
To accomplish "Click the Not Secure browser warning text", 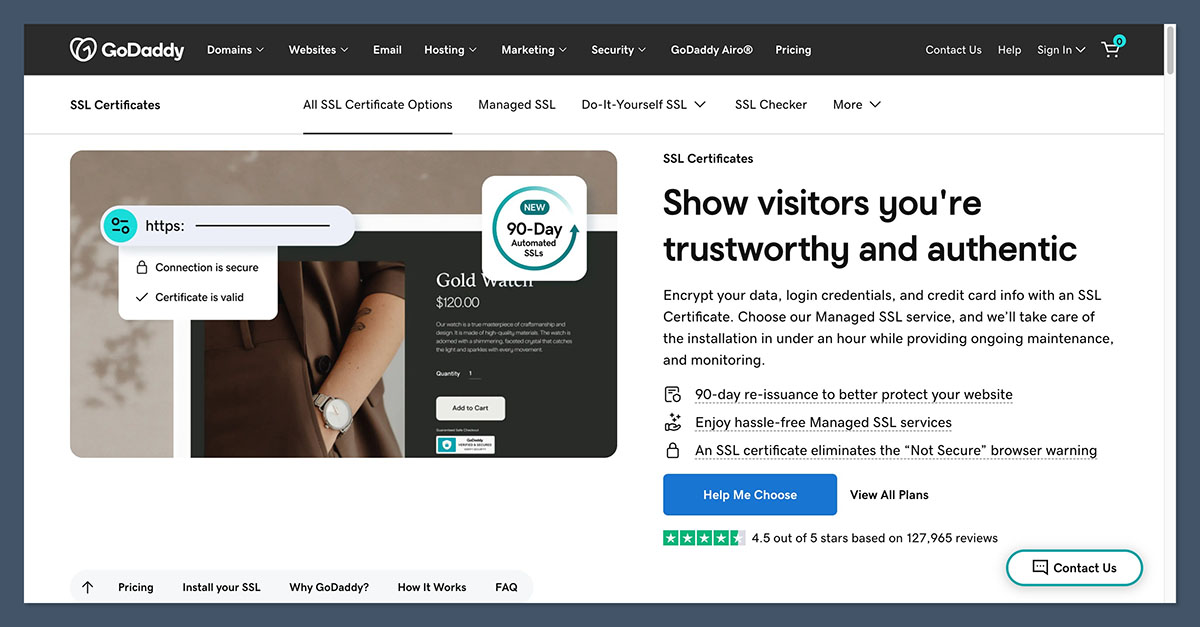I will 896,450.
